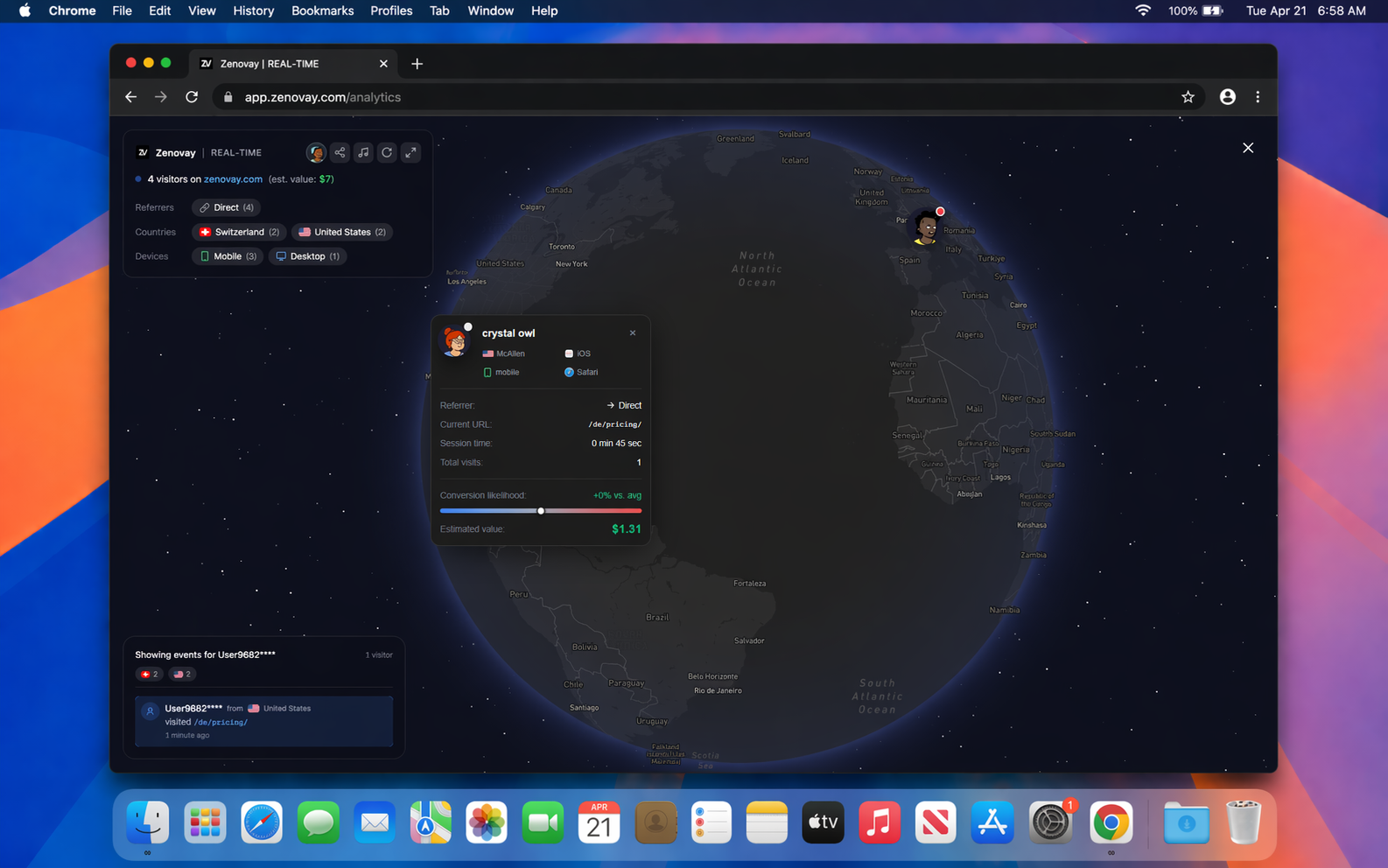Select the Direct (4) referrer chip
1388x868 pixels.
(x=226, y=207)
